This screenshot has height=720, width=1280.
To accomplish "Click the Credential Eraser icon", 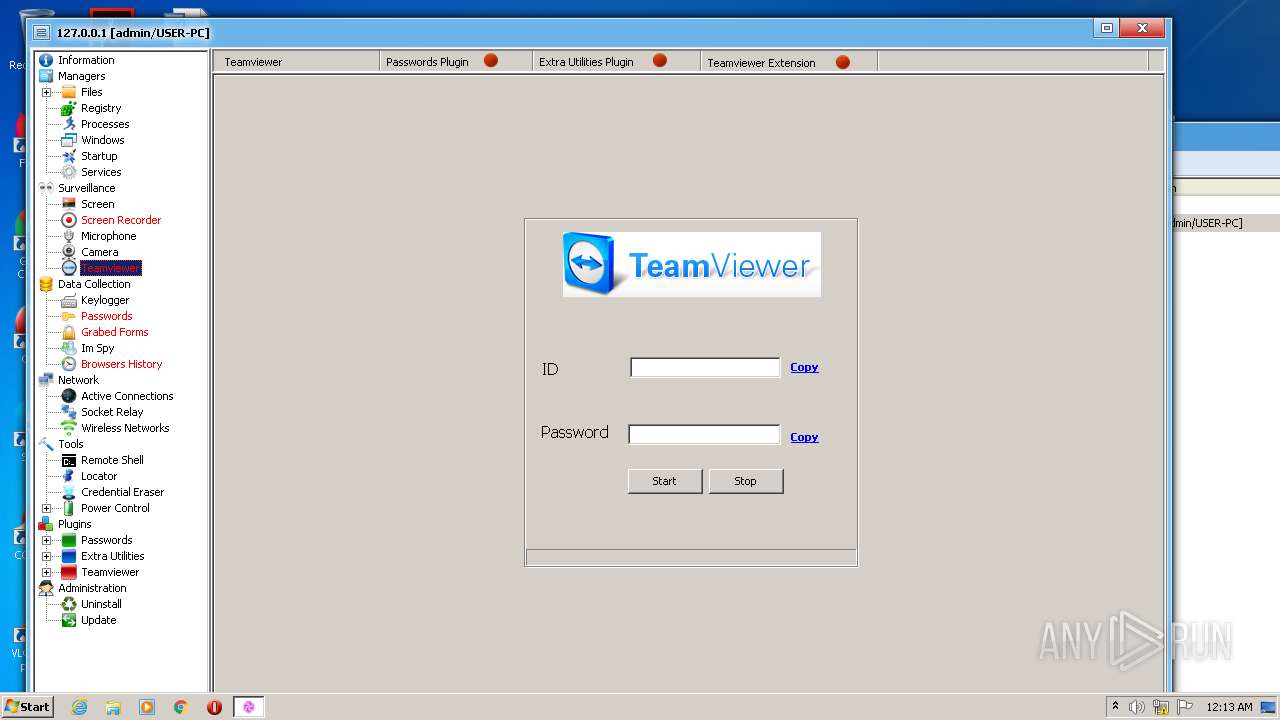I will click(x=69, y=492).
